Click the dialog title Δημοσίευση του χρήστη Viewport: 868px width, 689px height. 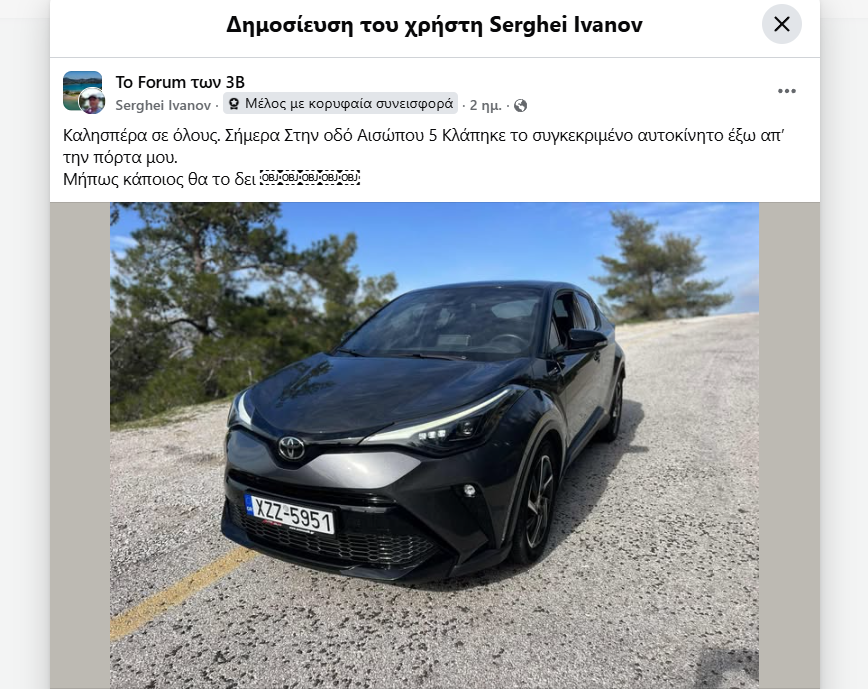pos(355,25)
